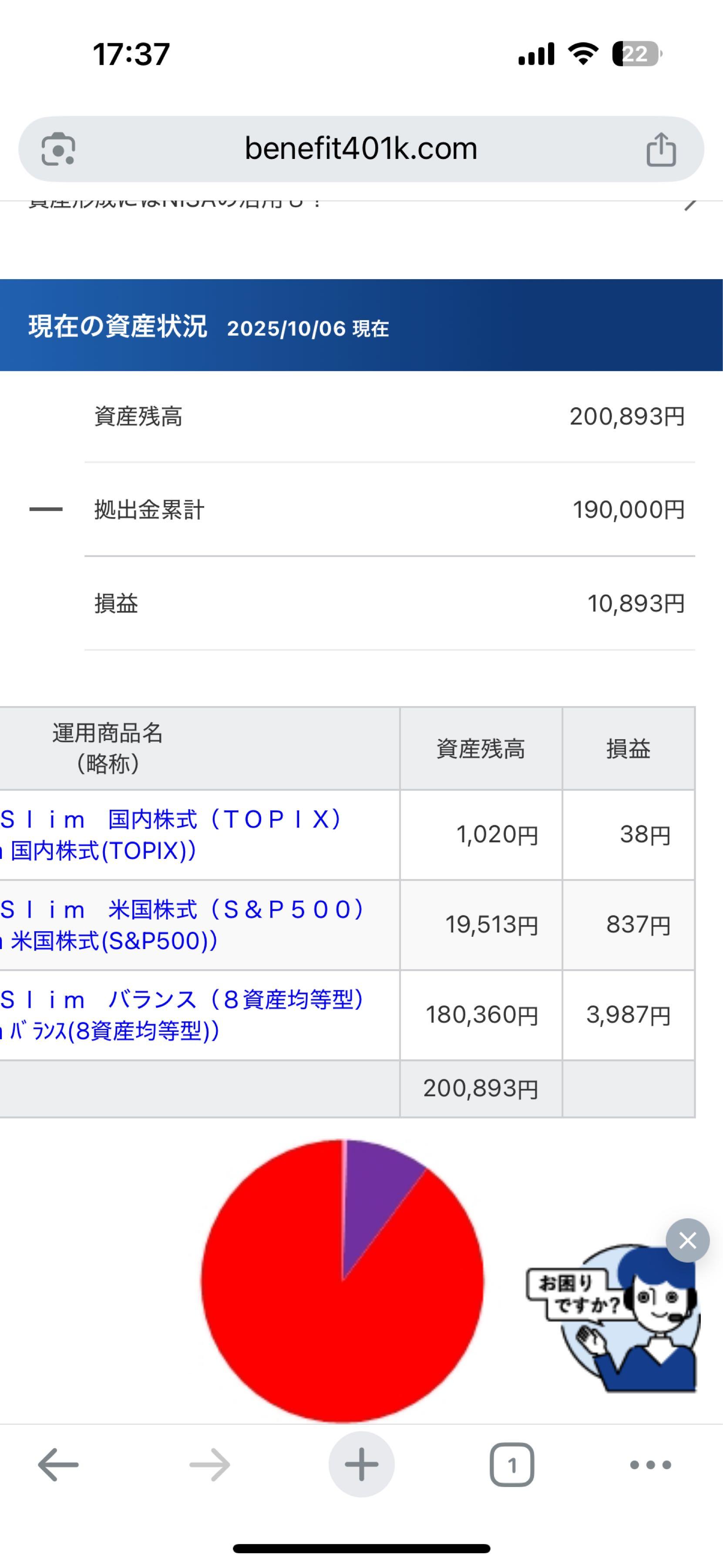Screen dimensions: 723x1568
Task: Open Slim バランス(8資産均等型) fund link
Action: pos(176,1015)
